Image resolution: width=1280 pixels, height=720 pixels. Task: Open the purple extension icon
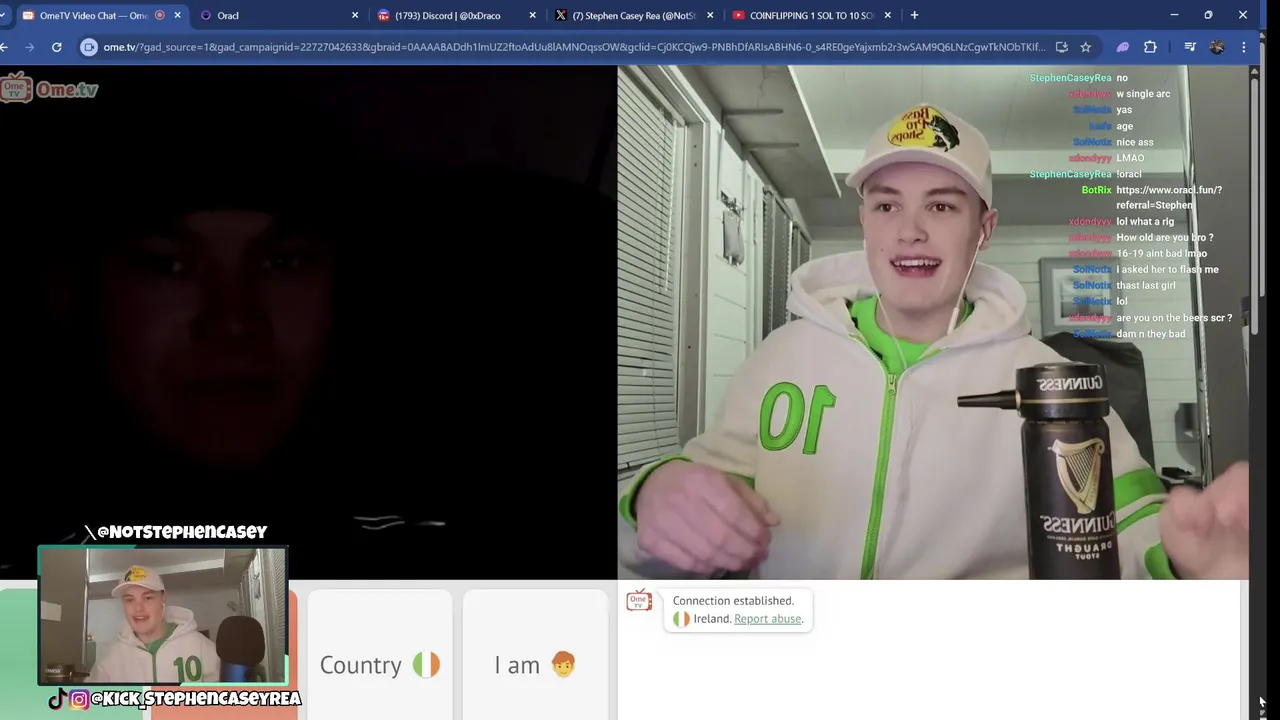[x=1123, y=47]
